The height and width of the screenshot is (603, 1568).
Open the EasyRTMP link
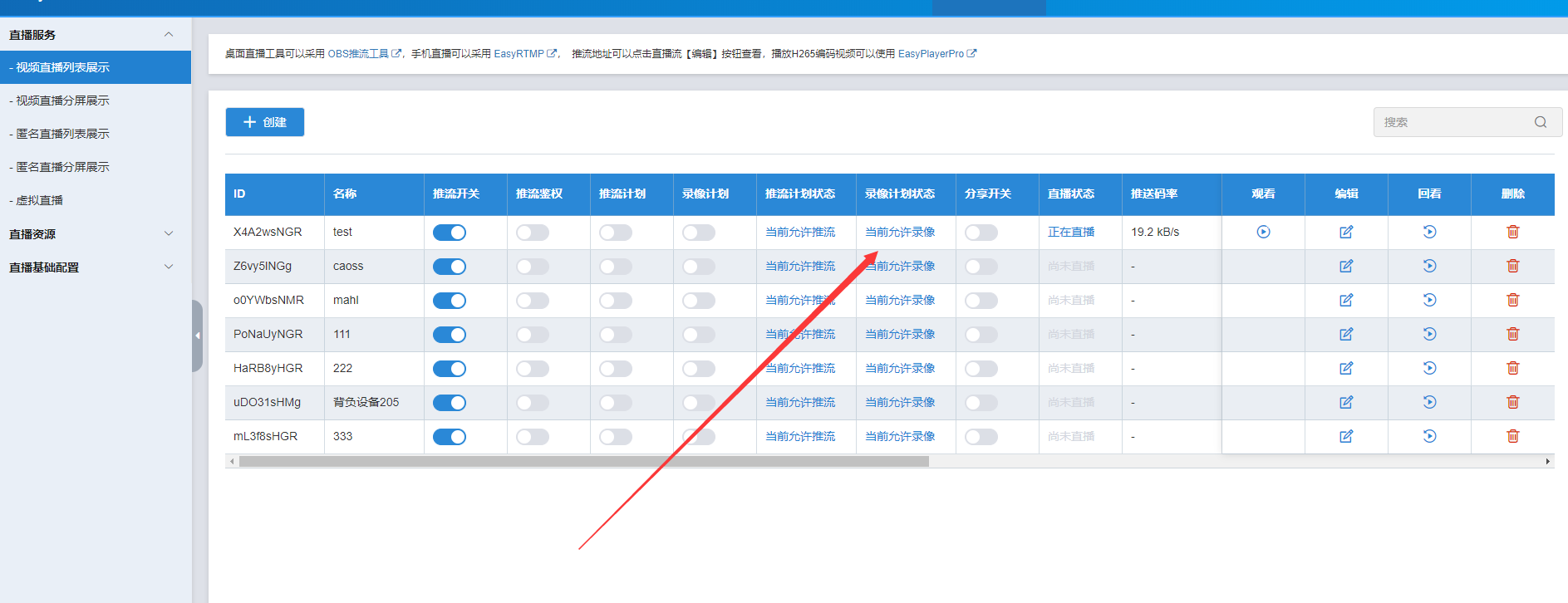(x=525, y=54)
